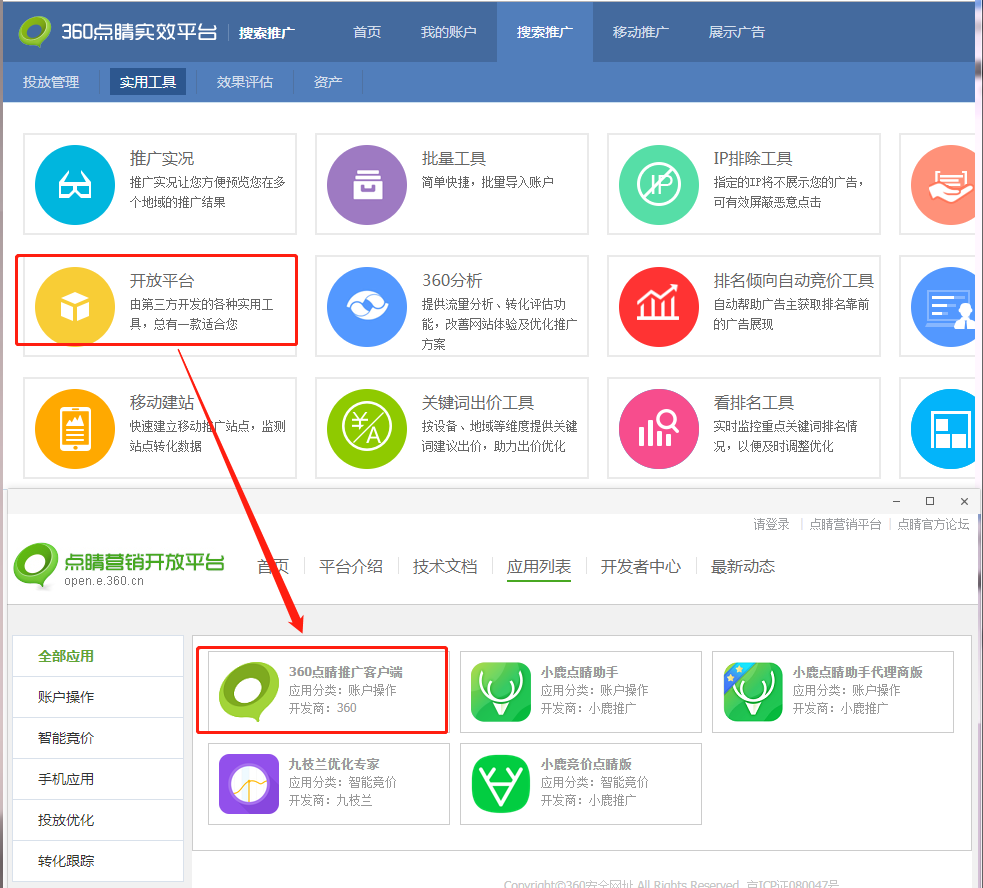Open the green 小鹿竞价点睛版 icon
Viewport: 983px width, 888px height.
click(501, 784)
